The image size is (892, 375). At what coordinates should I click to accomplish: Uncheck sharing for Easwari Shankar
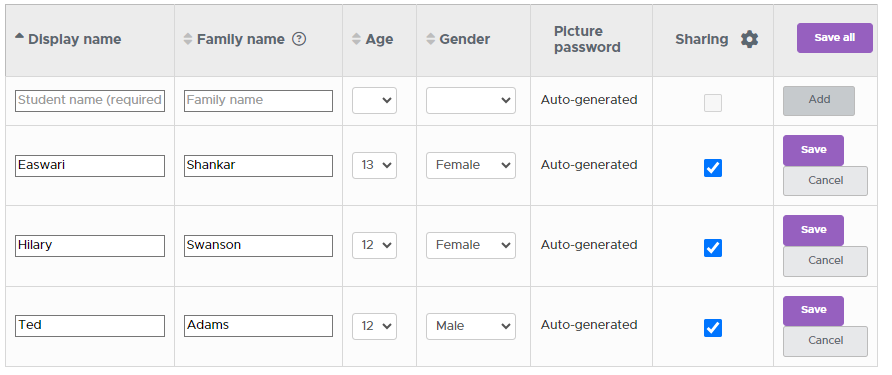tap(713, 168)
